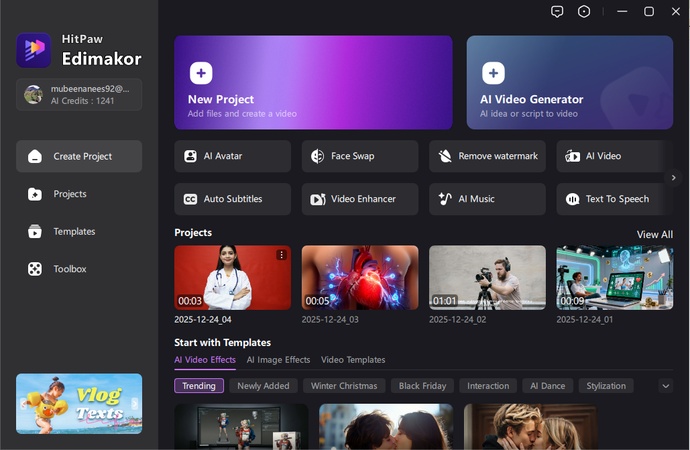Launch the Auto Subtitles tool

pyautogui.click(x=232, y=199)
